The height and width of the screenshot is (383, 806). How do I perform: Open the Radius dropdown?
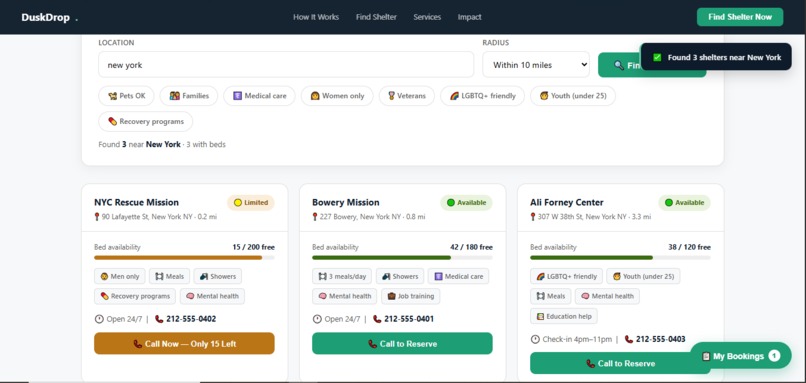pos(536,65)
